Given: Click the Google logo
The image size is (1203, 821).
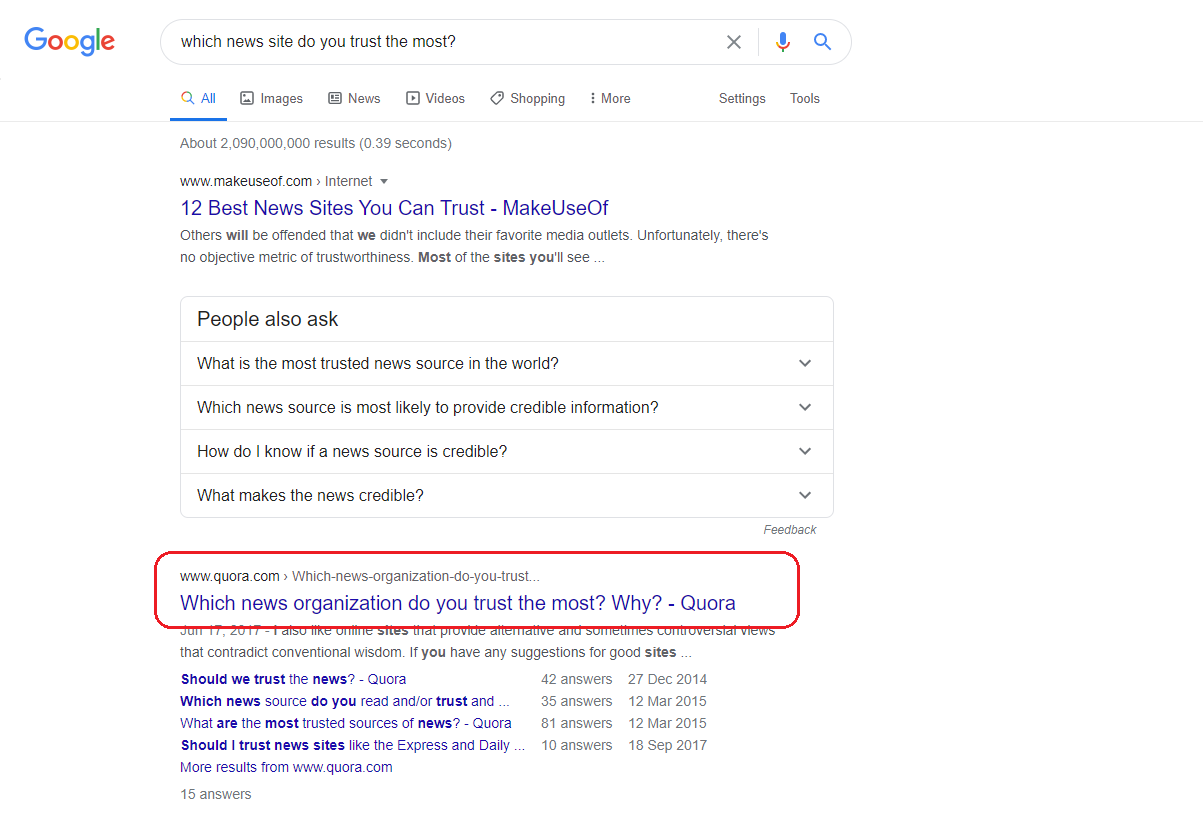Looking at the screenshot, I should point(70,41).
